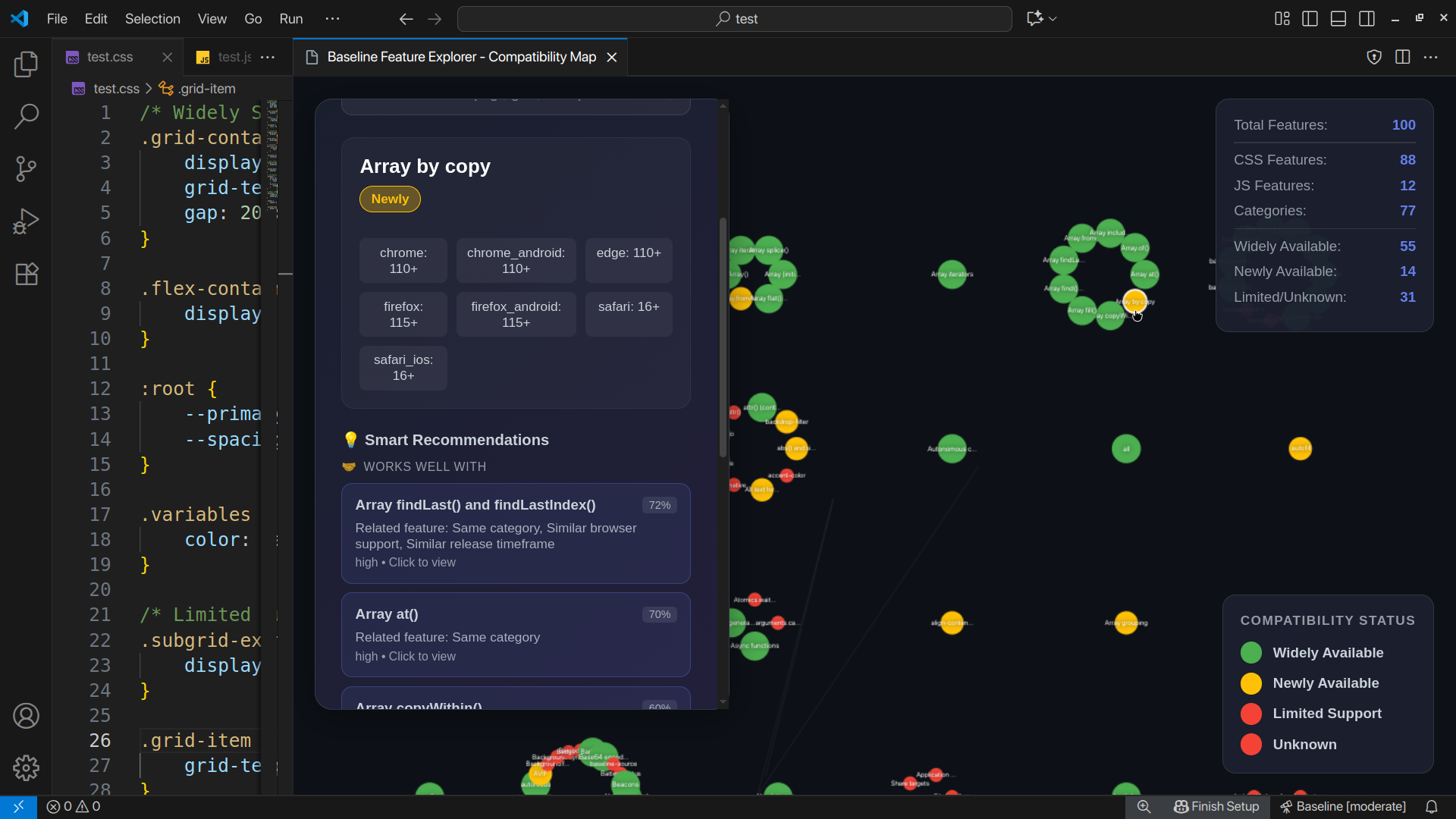Image resolution: width=1456 pixels, height=819 pixels.
Task: Open the Source Control view
Action: [x=26, y=169]
